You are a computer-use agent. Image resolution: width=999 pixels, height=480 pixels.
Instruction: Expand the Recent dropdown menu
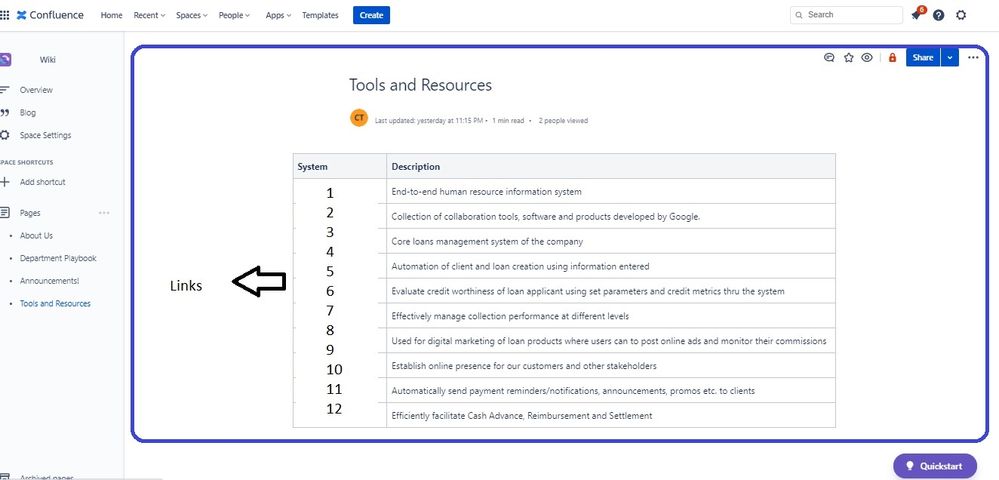(149, 15)
